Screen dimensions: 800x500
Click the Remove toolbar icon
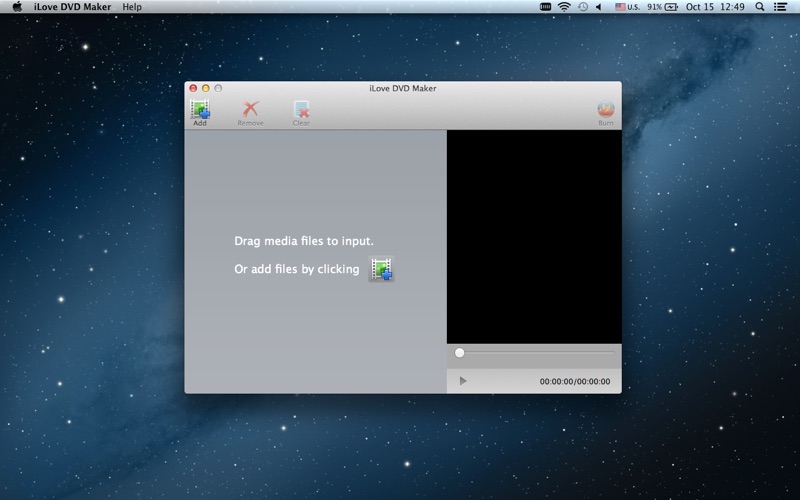point(251,109)
